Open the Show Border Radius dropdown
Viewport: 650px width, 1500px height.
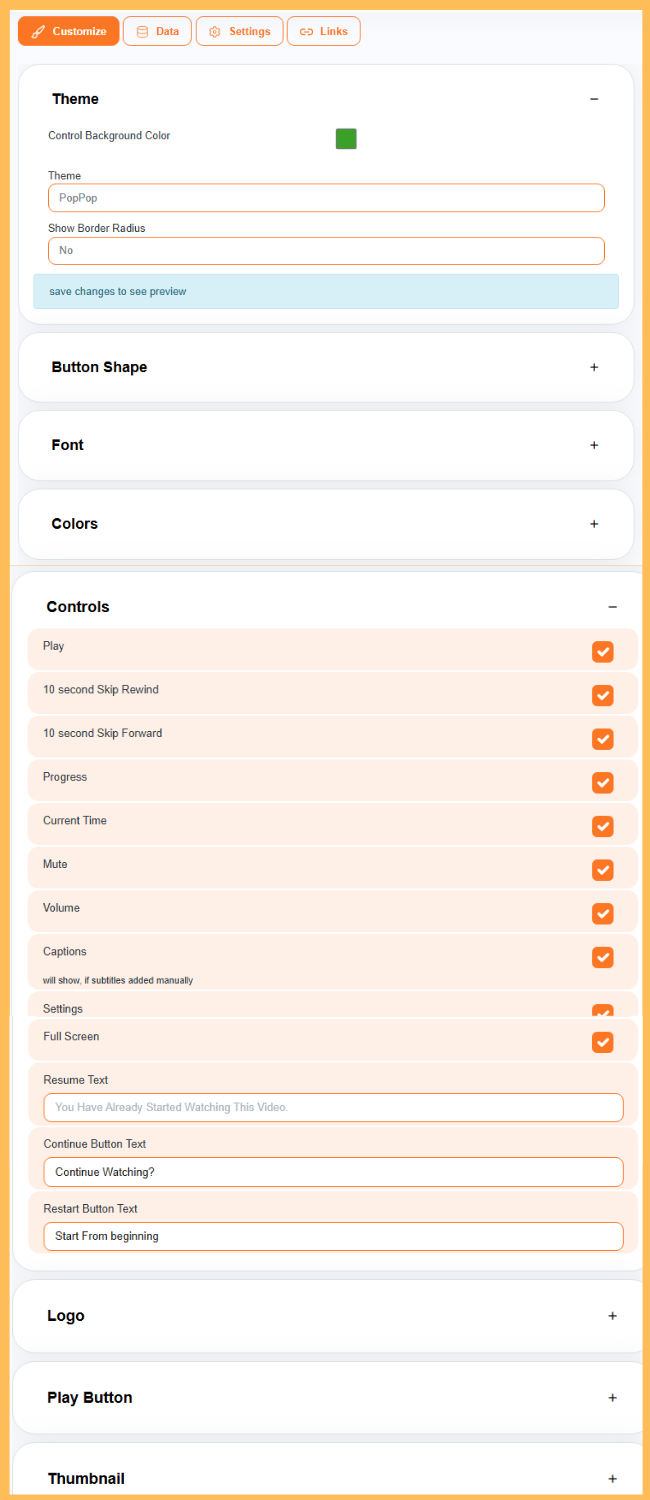point(326,250)
